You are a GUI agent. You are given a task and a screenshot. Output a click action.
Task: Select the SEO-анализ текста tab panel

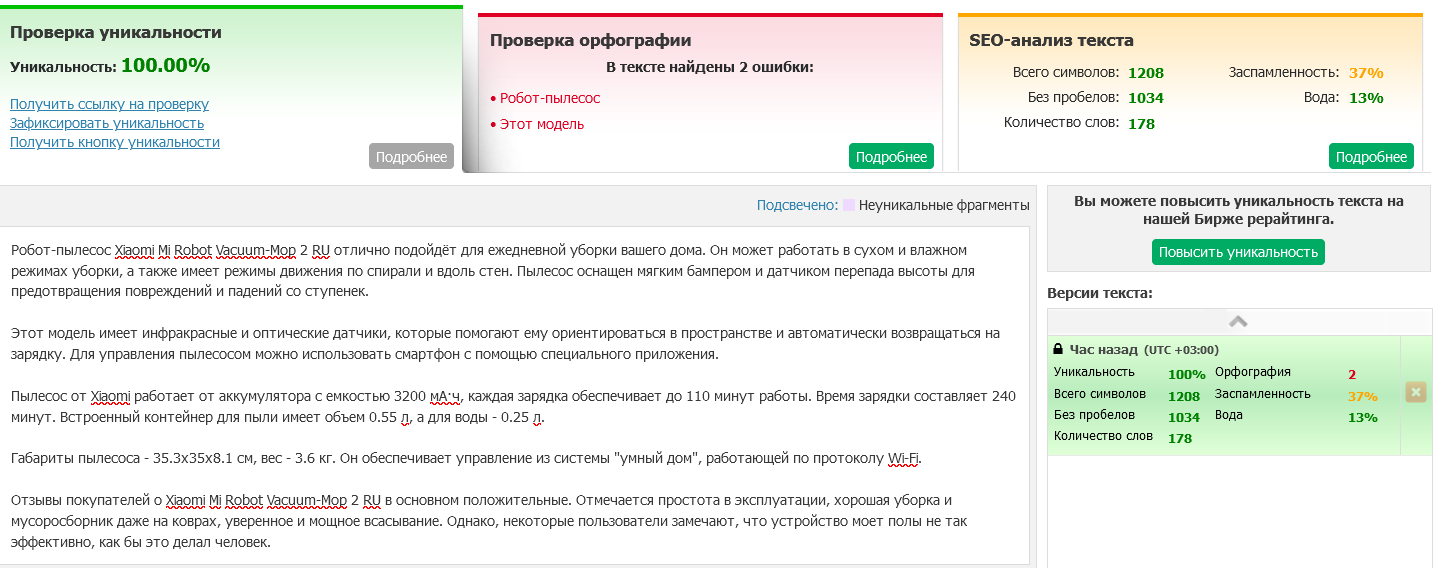pyautogui.click(x=1190, y=92)
